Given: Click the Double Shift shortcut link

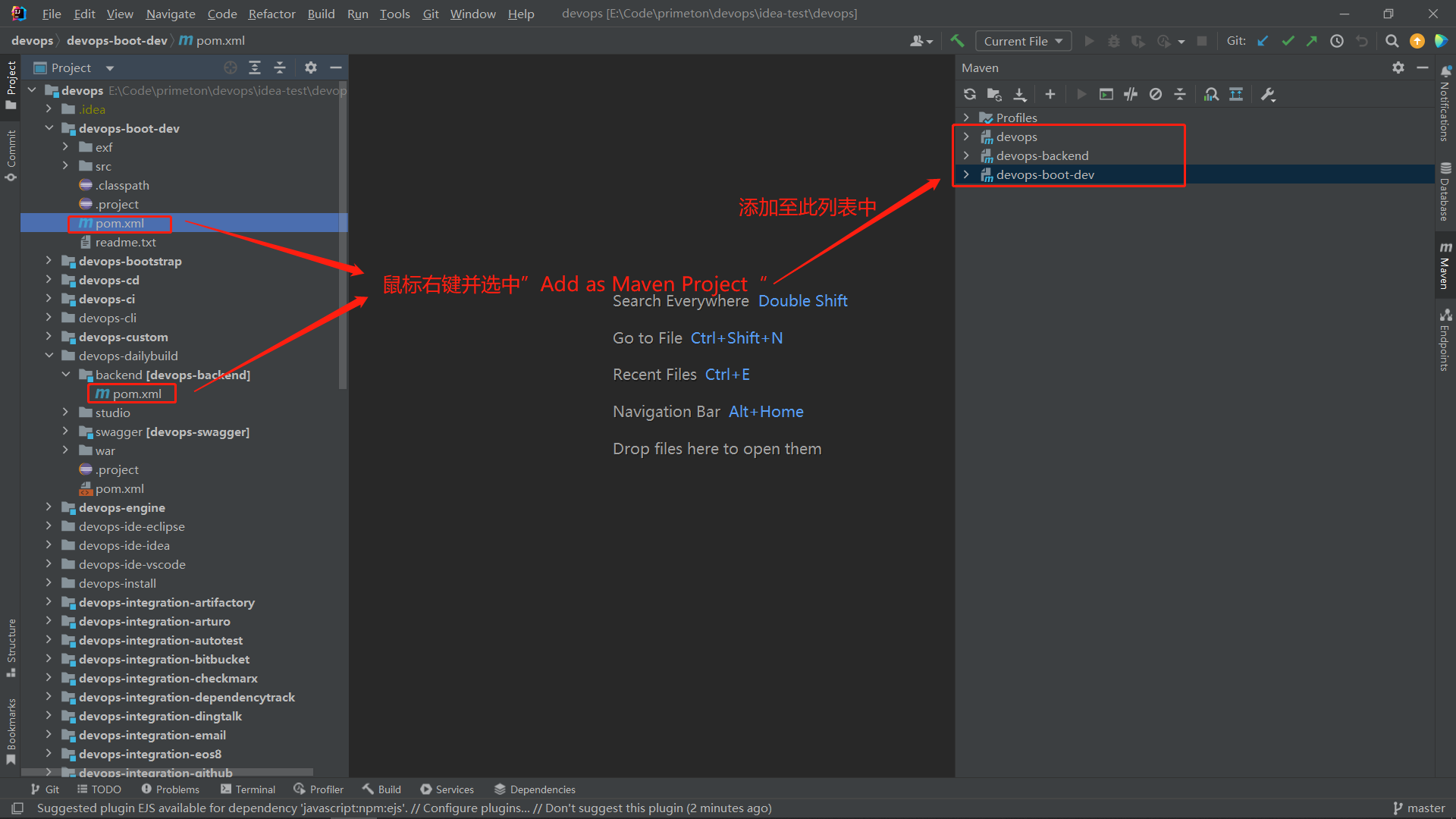Looking at the screenshot, I should click(802, 301).
